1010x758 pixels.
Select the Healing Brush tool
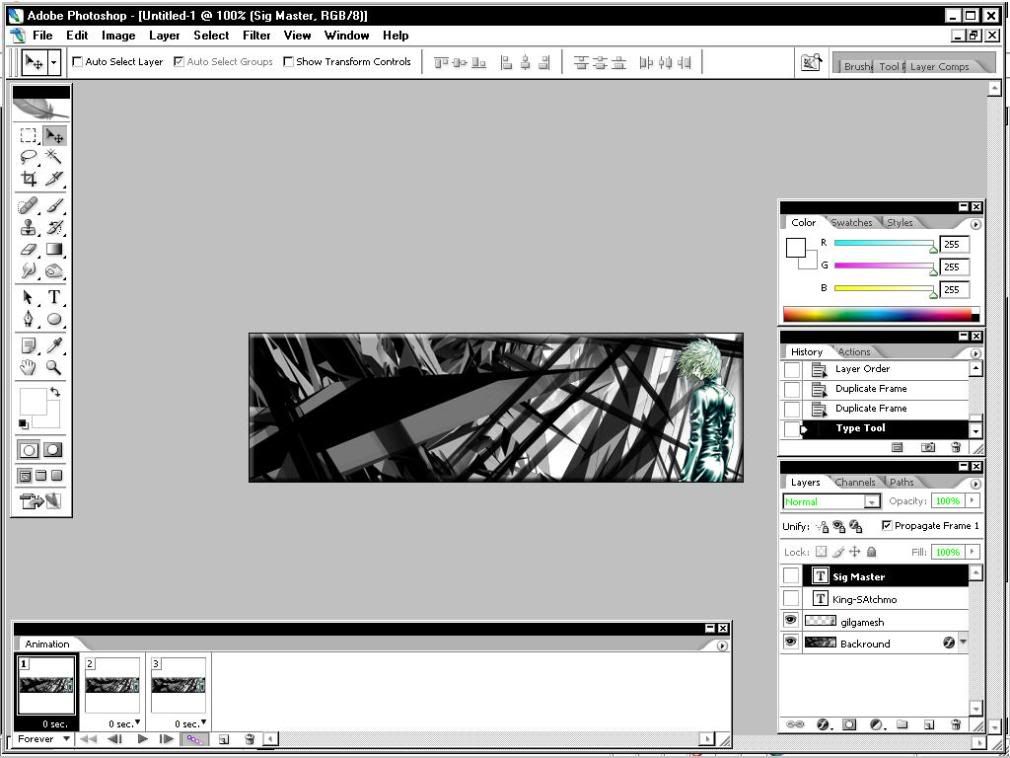[28, 205]
